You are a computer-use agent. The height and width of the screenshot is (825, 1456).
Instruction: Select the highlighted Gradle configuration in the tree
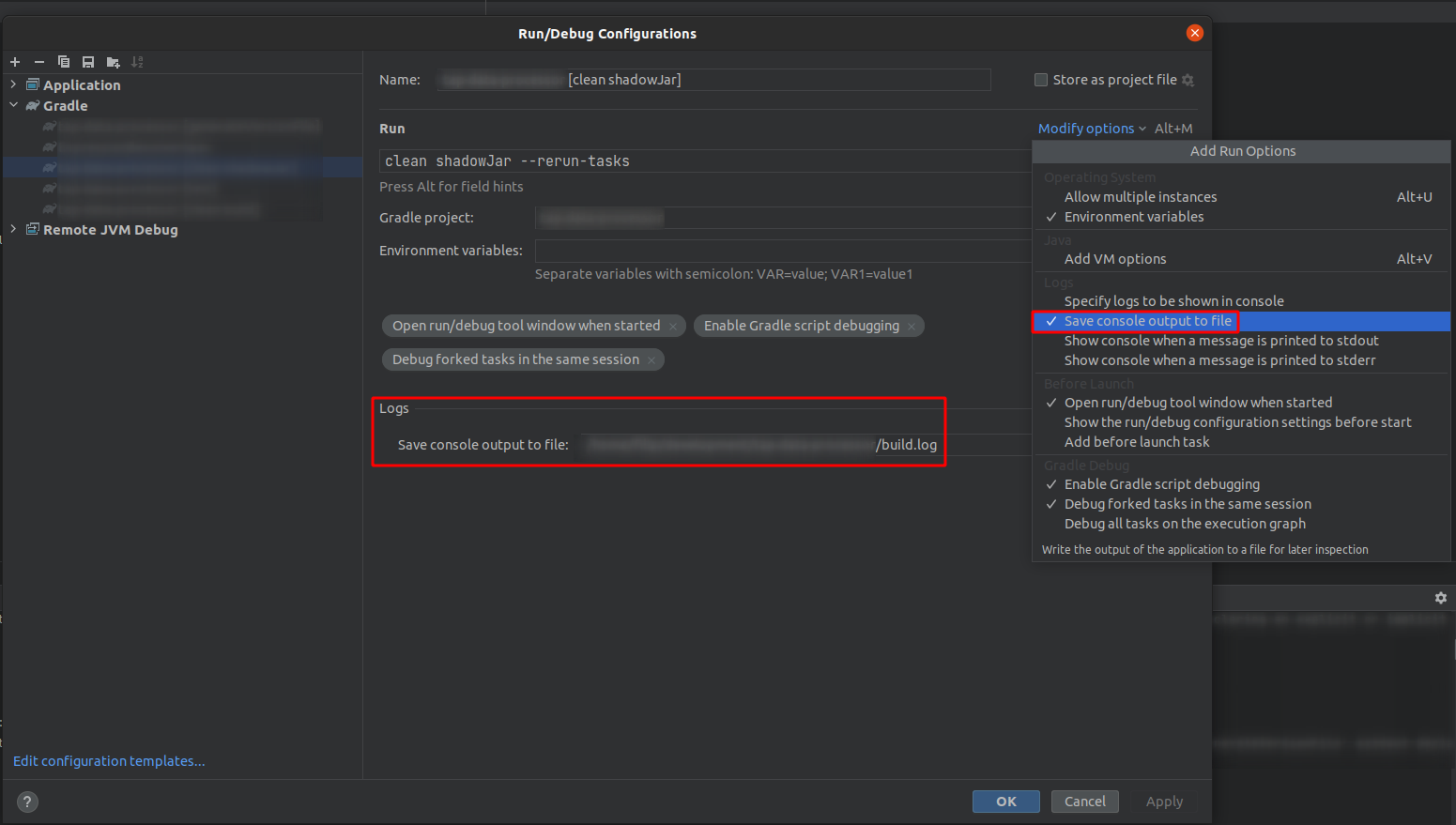click(183, 167)
